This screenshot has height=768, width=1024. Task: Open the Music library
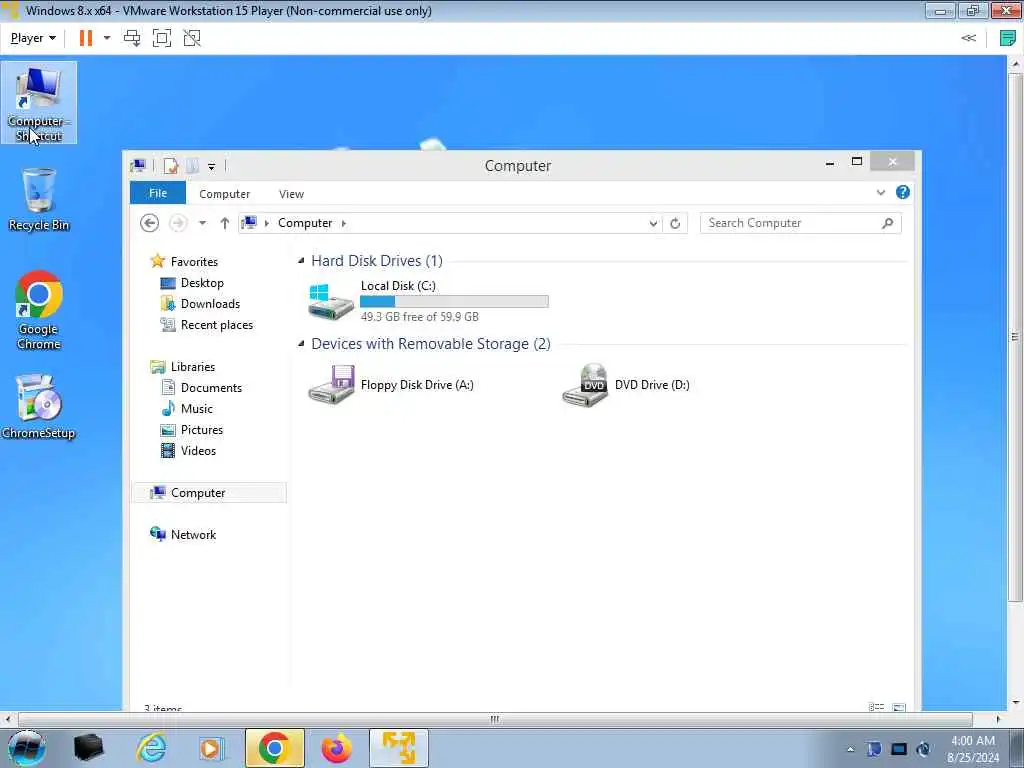[x=197, y=408]
